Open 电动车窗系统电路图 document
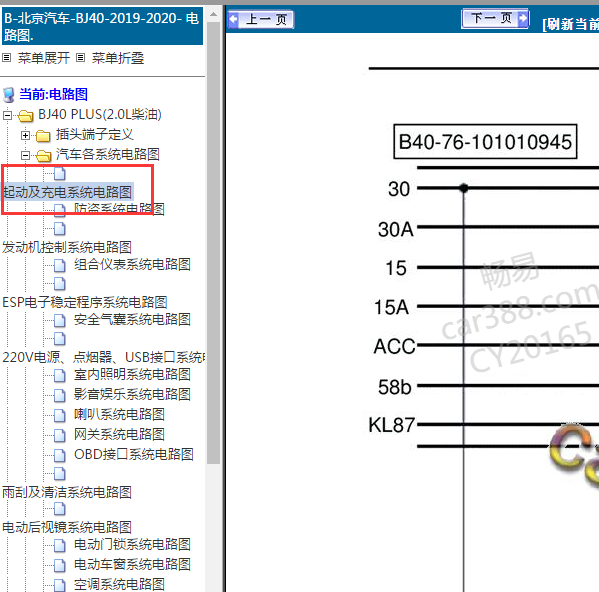Viewport: 599px width, 592px height. 132,565
